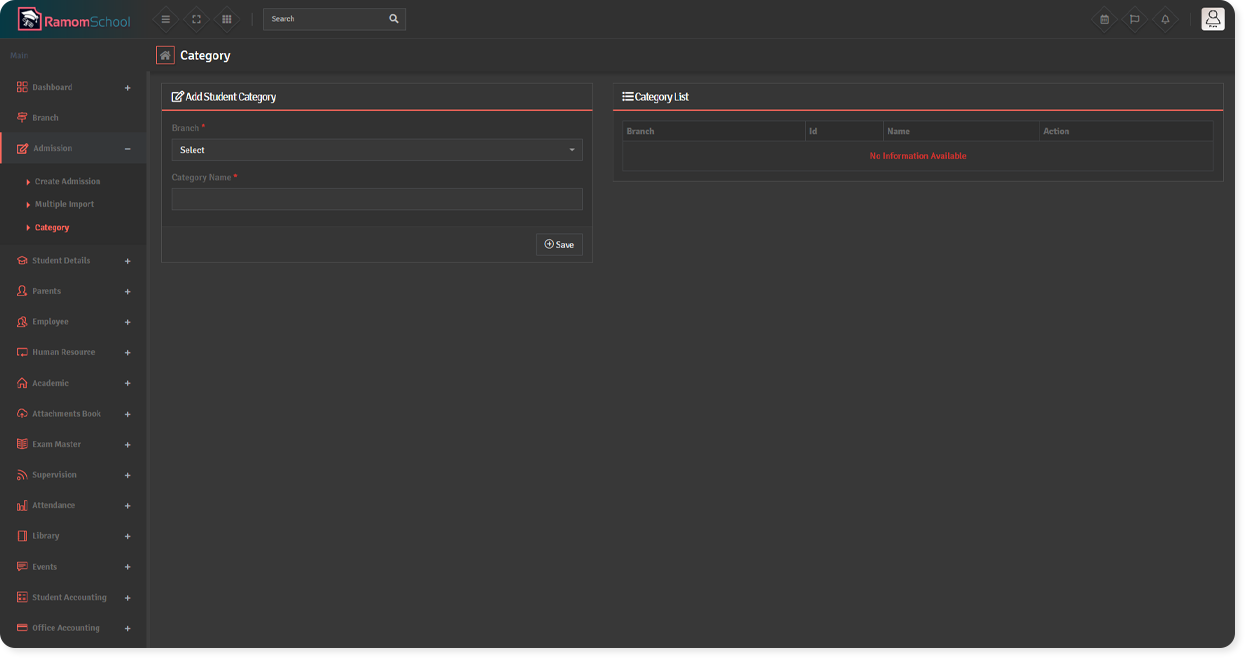
Task: Open Create Admission submenu item
Action: click(67, 182)
